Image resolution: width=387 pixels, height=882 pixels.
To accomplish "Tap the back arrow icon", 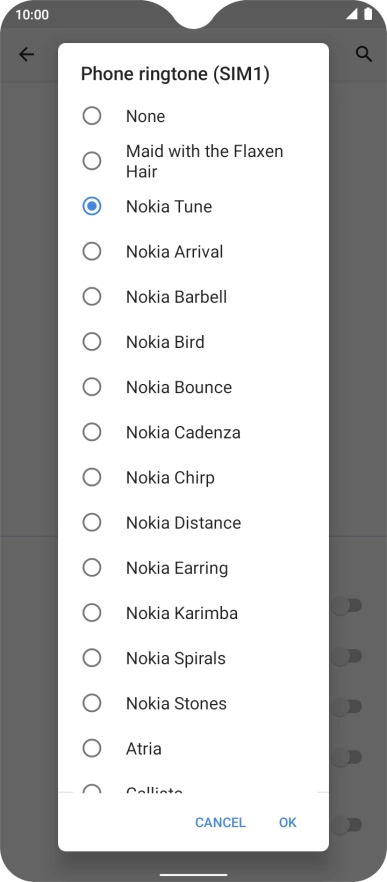I will click(26, 55).
